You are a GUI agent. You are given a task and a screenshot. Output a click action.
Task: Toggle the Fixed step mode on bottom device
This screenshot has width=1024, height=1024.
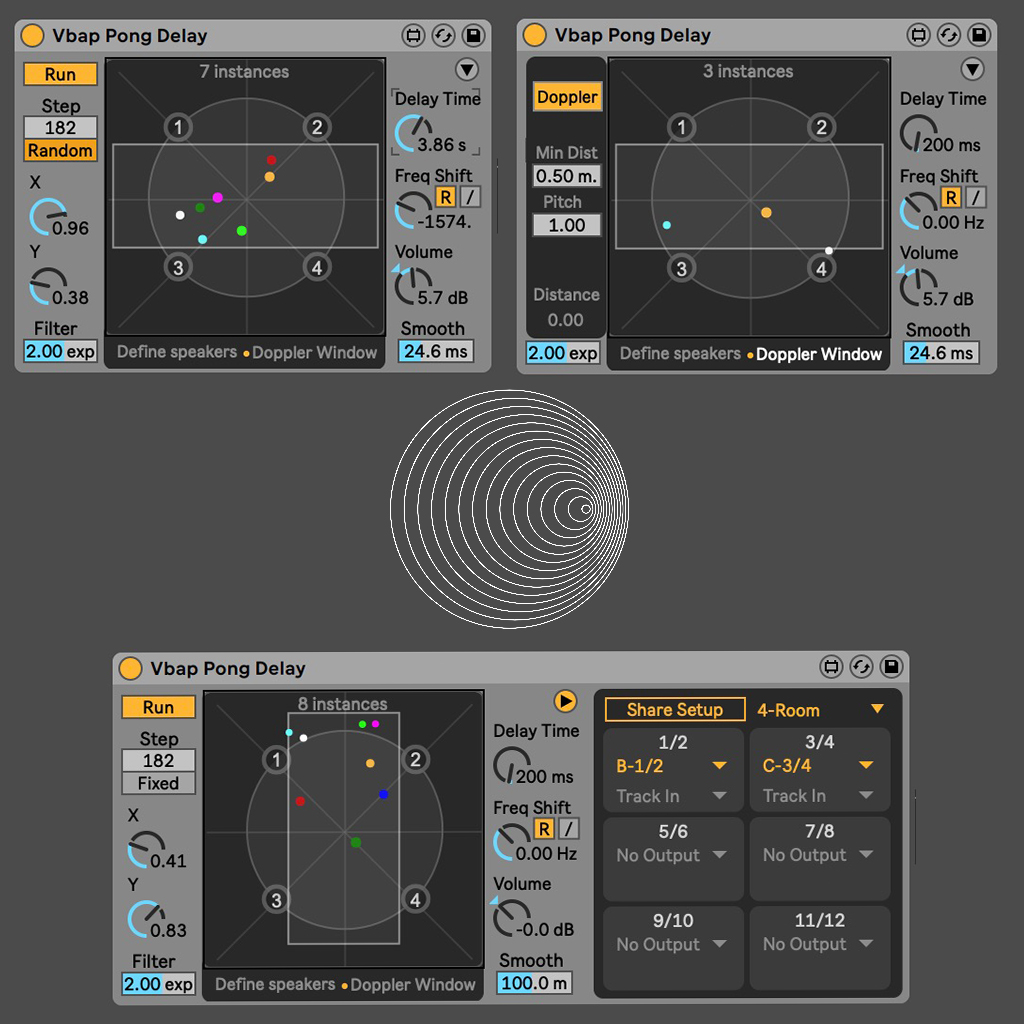158,783
